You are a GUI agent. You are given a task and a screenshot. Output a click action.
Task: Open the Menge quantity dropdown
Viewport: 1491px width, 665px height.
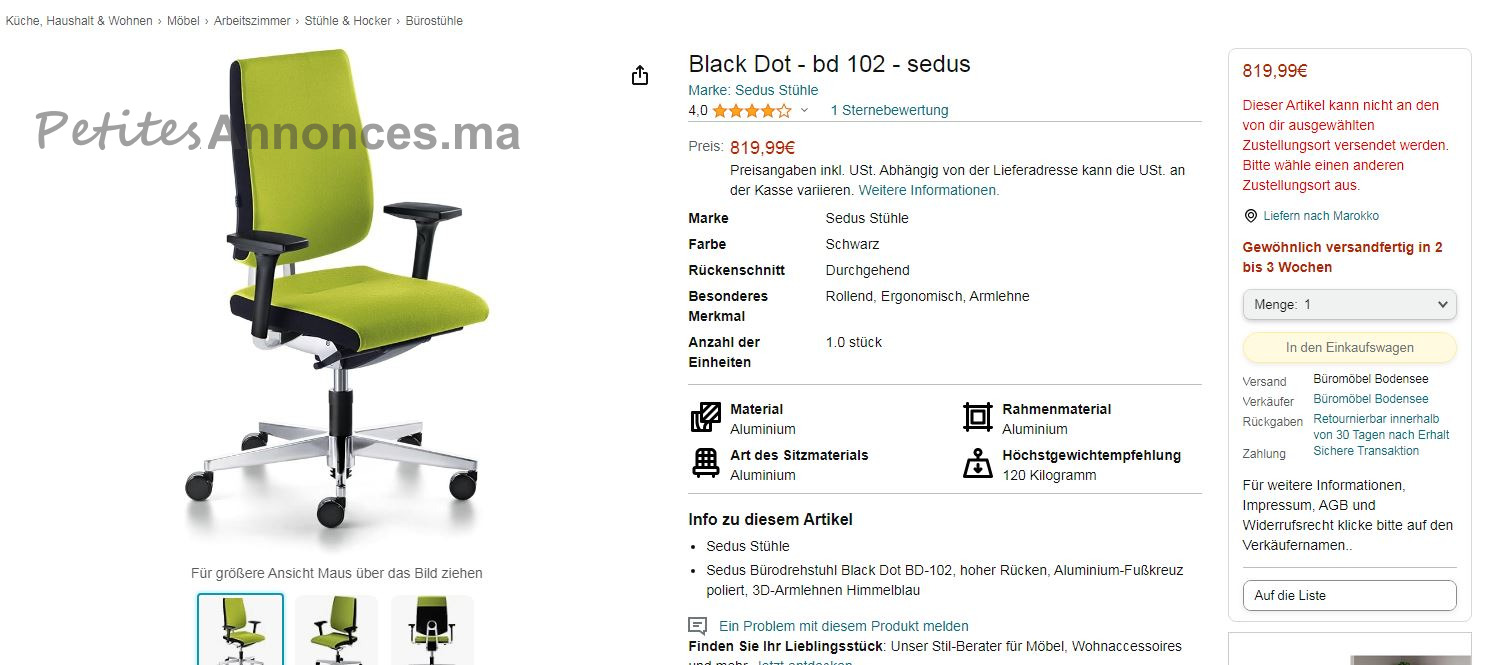(x=1349, y=305)
